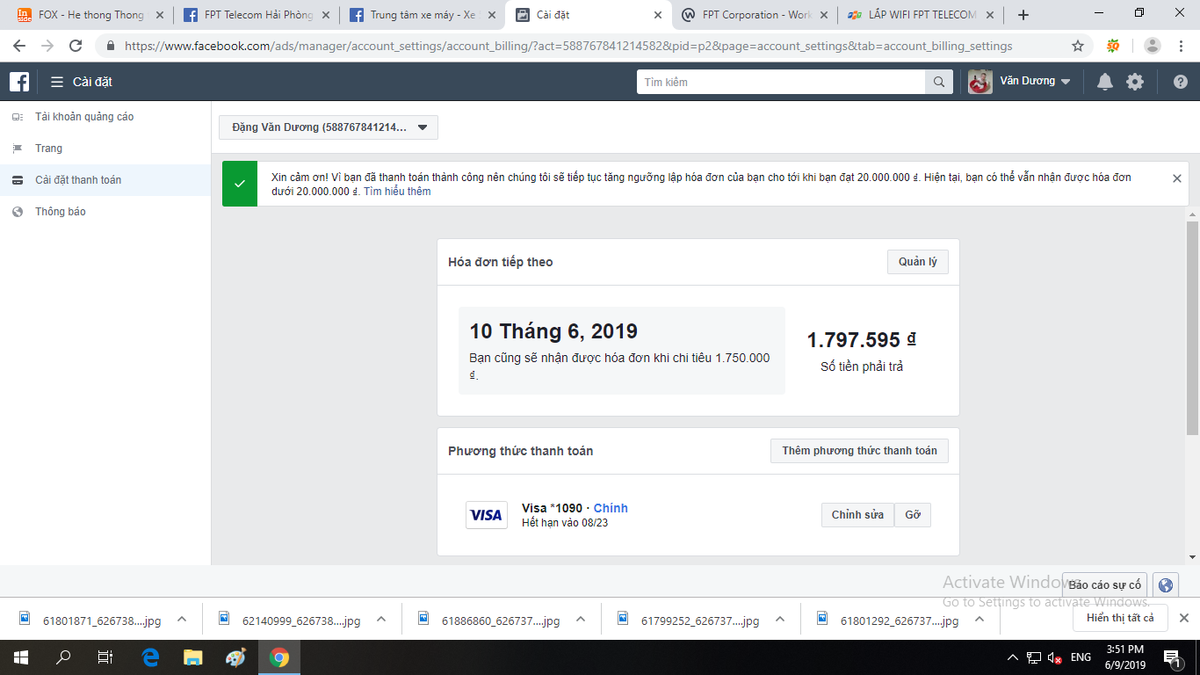Click the Facebook logo in the header
The image size is (1200, 675).
(19, 82)
